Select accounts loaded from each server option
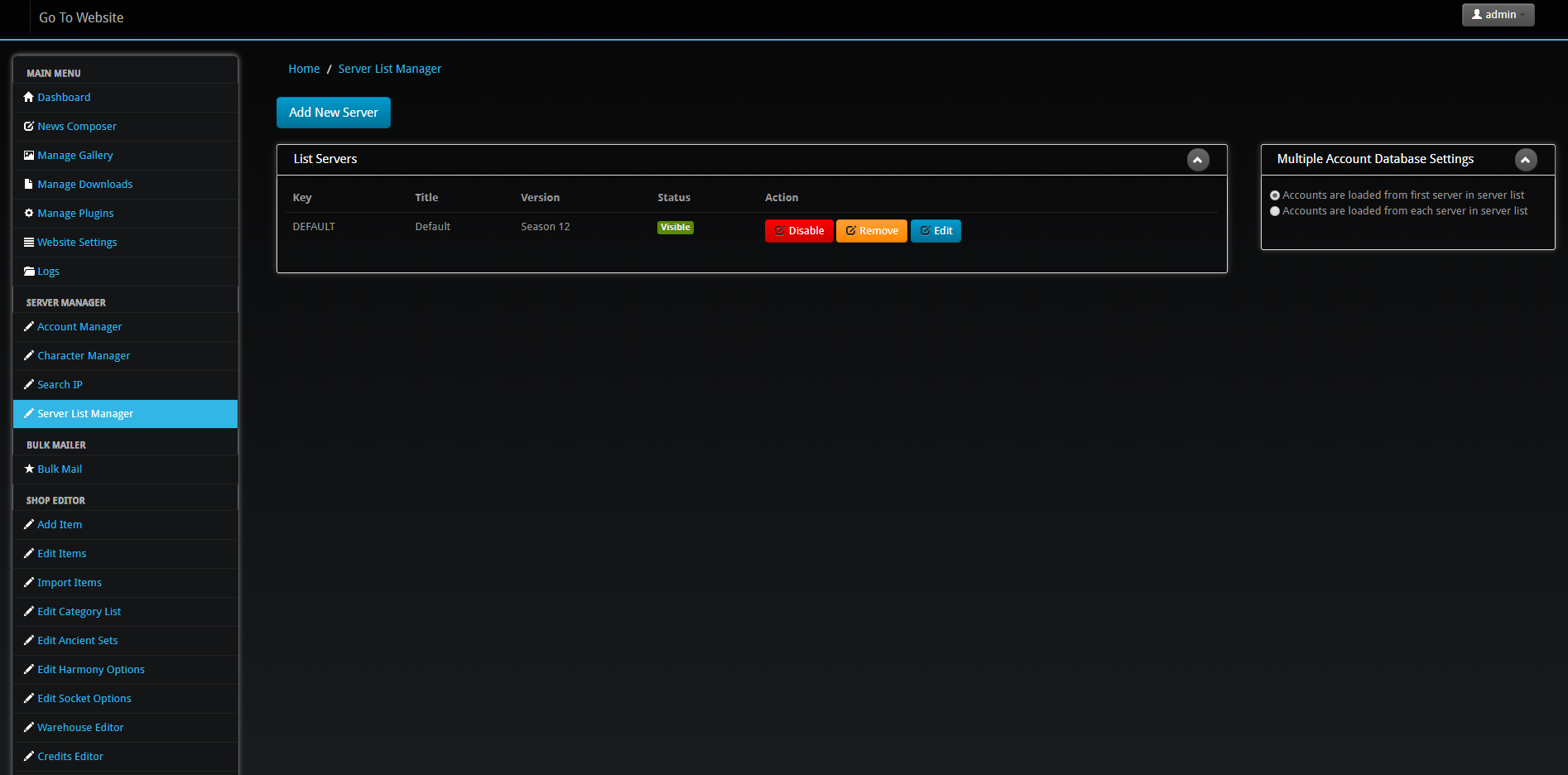Screen dimensions: 1568x775 1275,211
